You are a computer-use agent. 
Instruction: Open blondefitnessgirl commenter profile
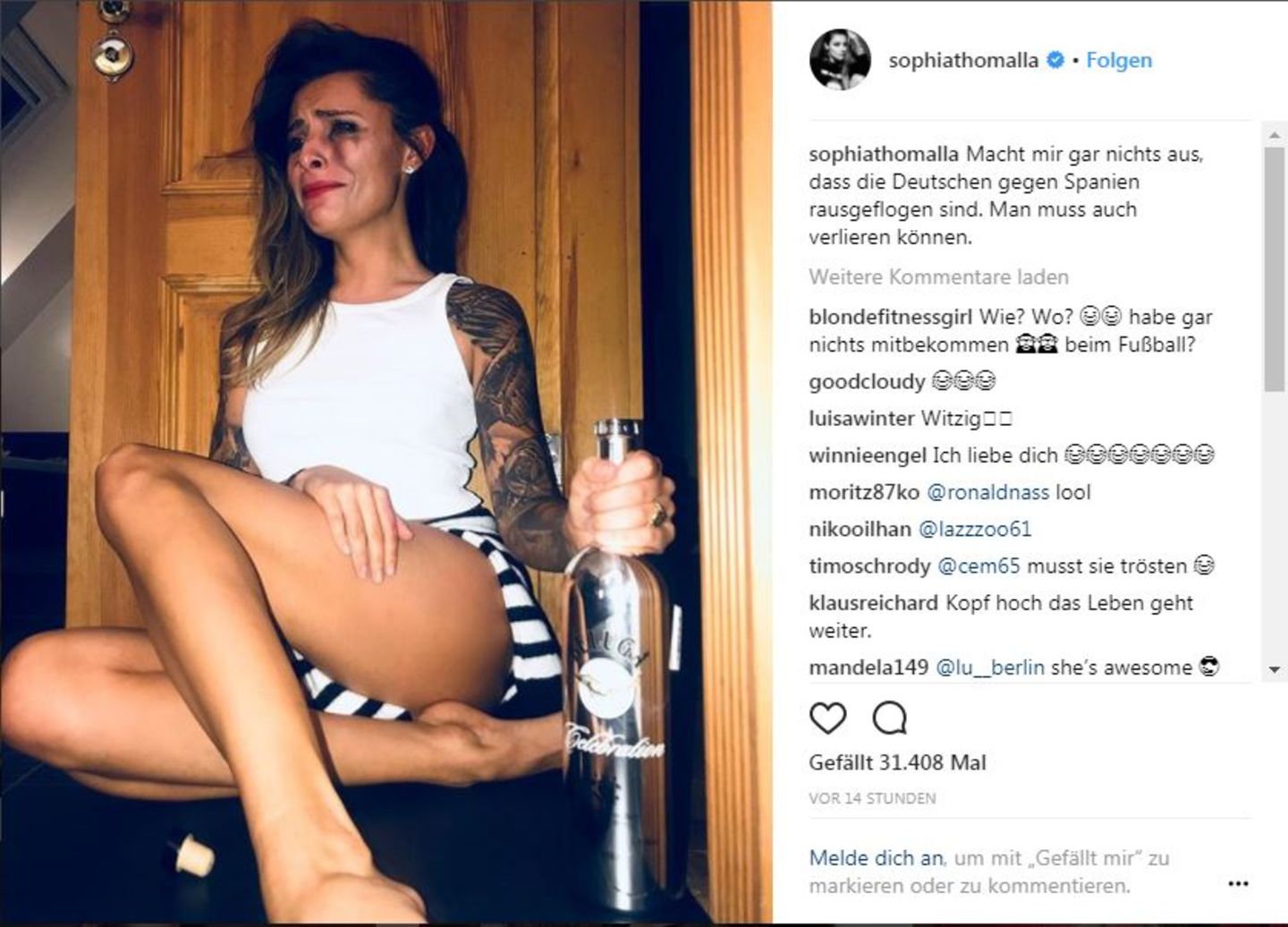tap(890, 317)
